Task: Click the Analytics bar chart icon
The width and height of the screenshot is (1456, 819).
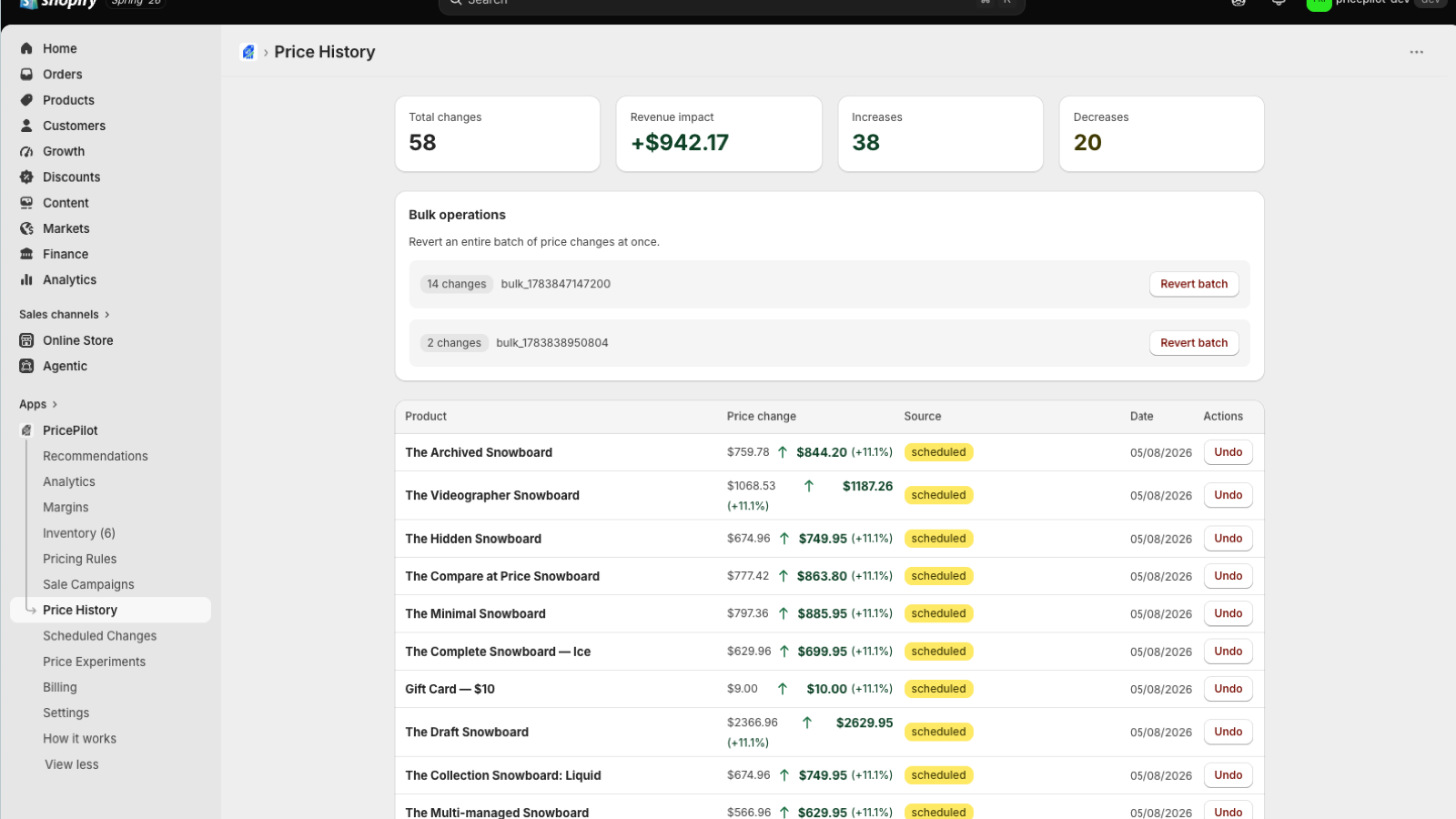Action: tap(26, 279)
